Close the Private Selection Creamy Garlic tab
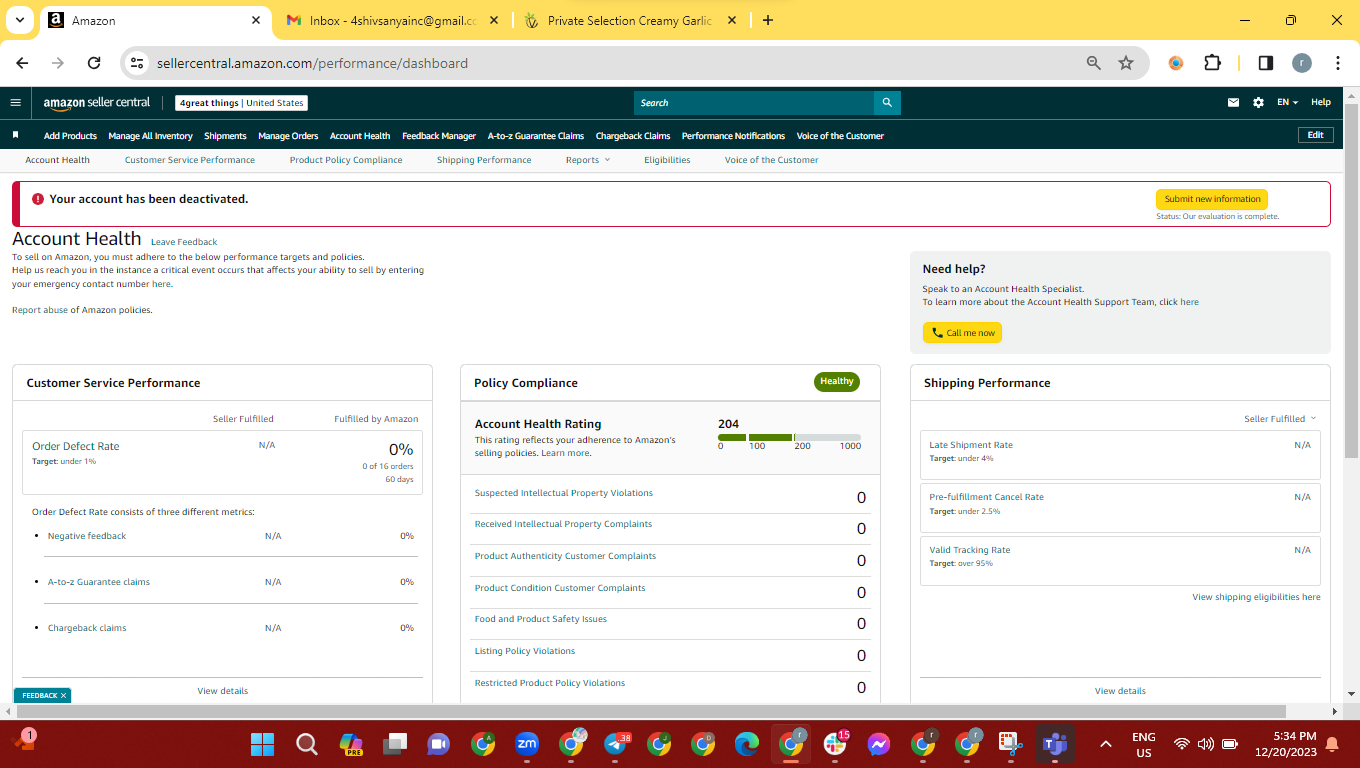This screenshot has height=768, width=1360. coord(732,20)
